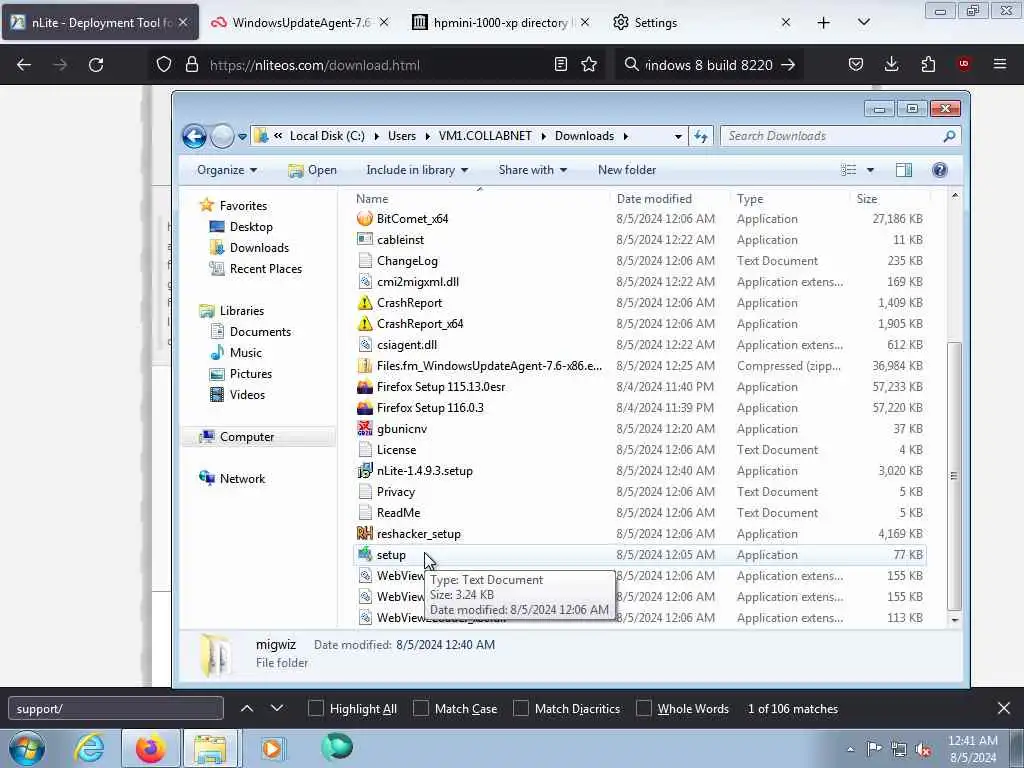
Task: Open Include in library dropdown
Action: click(417, 170)
